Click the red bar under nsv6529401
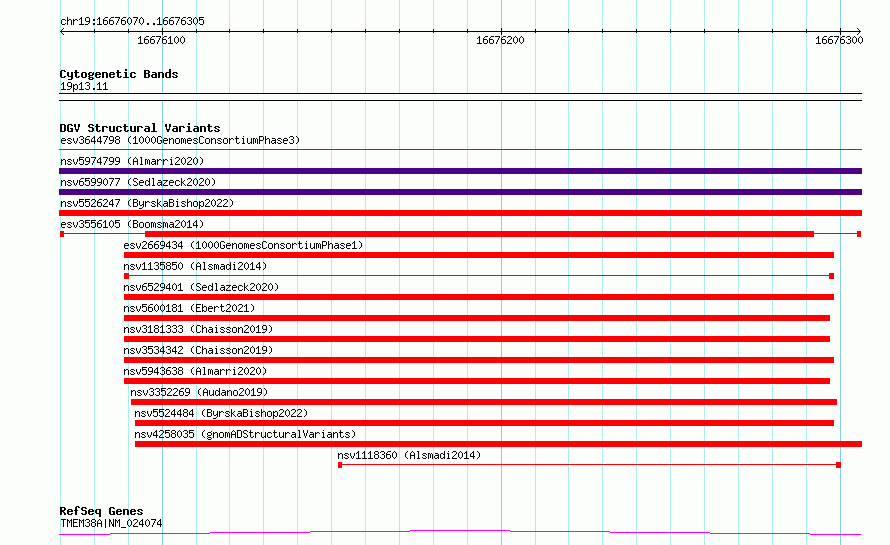890x545 pixels. click(479, 297)
